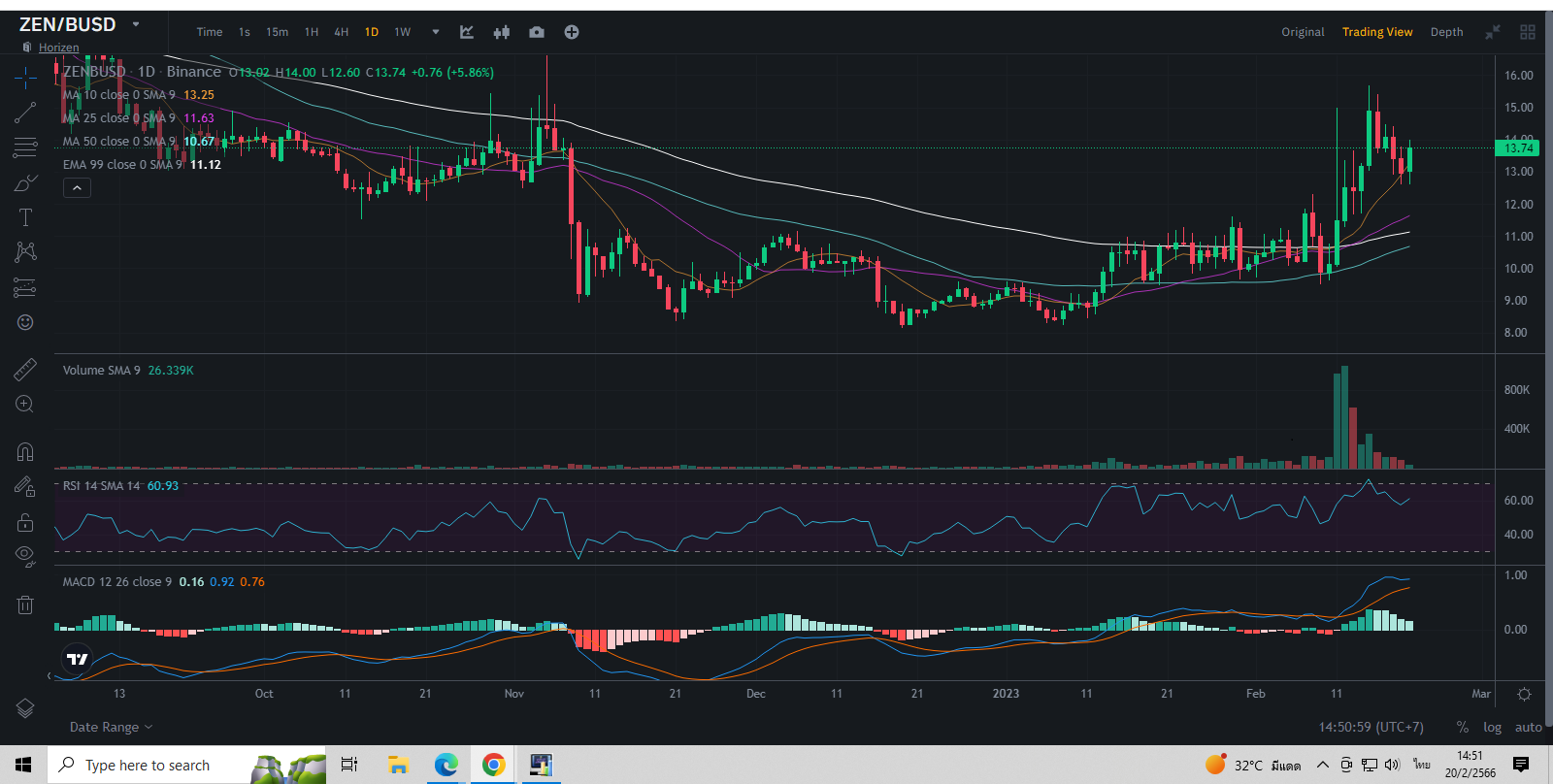This screenshot has width=1553, height=784.
Task: Switch to the 4H interval
Action: (x=342, y=32)
